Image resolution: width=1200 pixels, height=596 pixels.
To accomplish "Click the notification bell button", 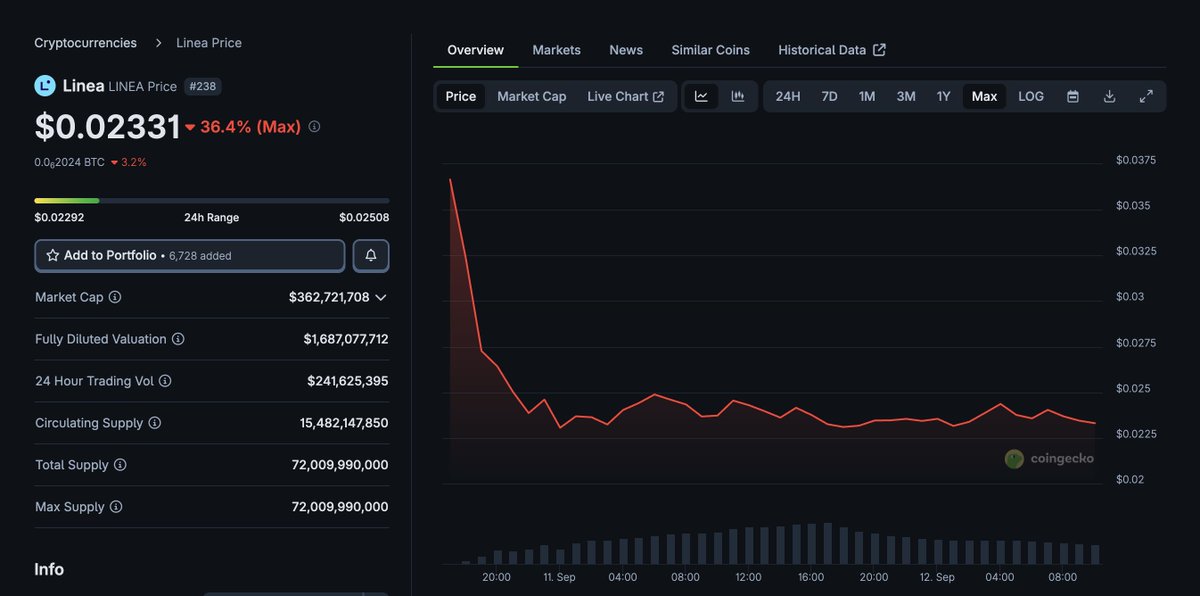I will (x=371, y=255).
